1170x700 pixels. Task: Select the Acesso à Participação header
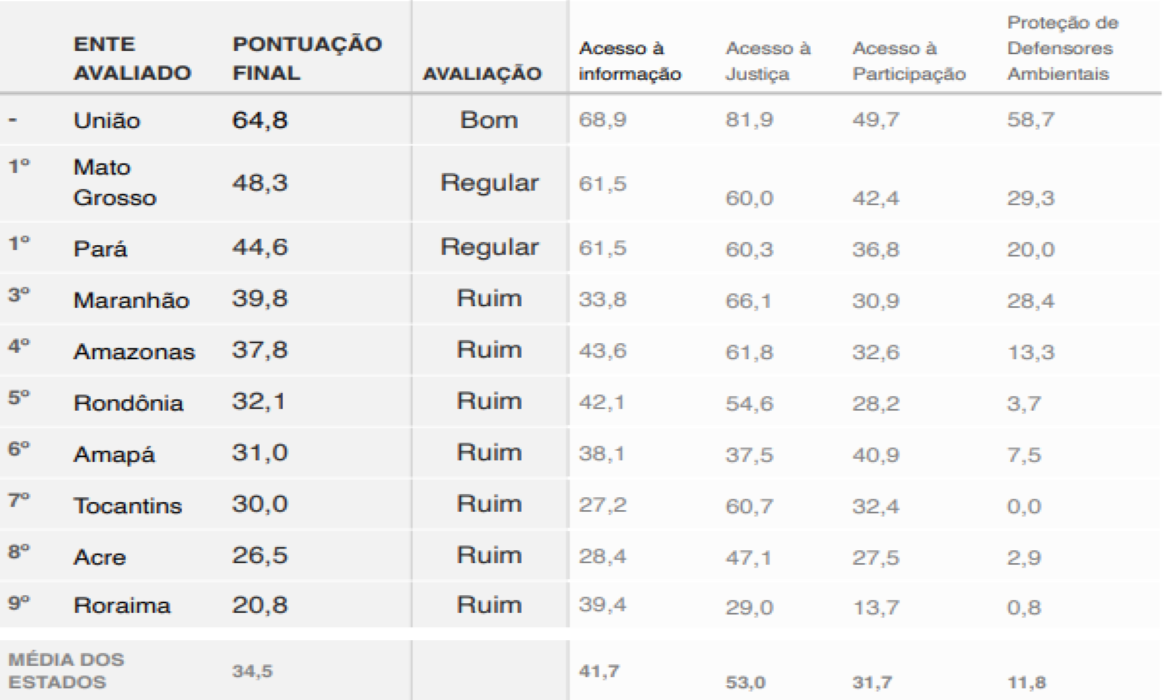coord(907,61)
